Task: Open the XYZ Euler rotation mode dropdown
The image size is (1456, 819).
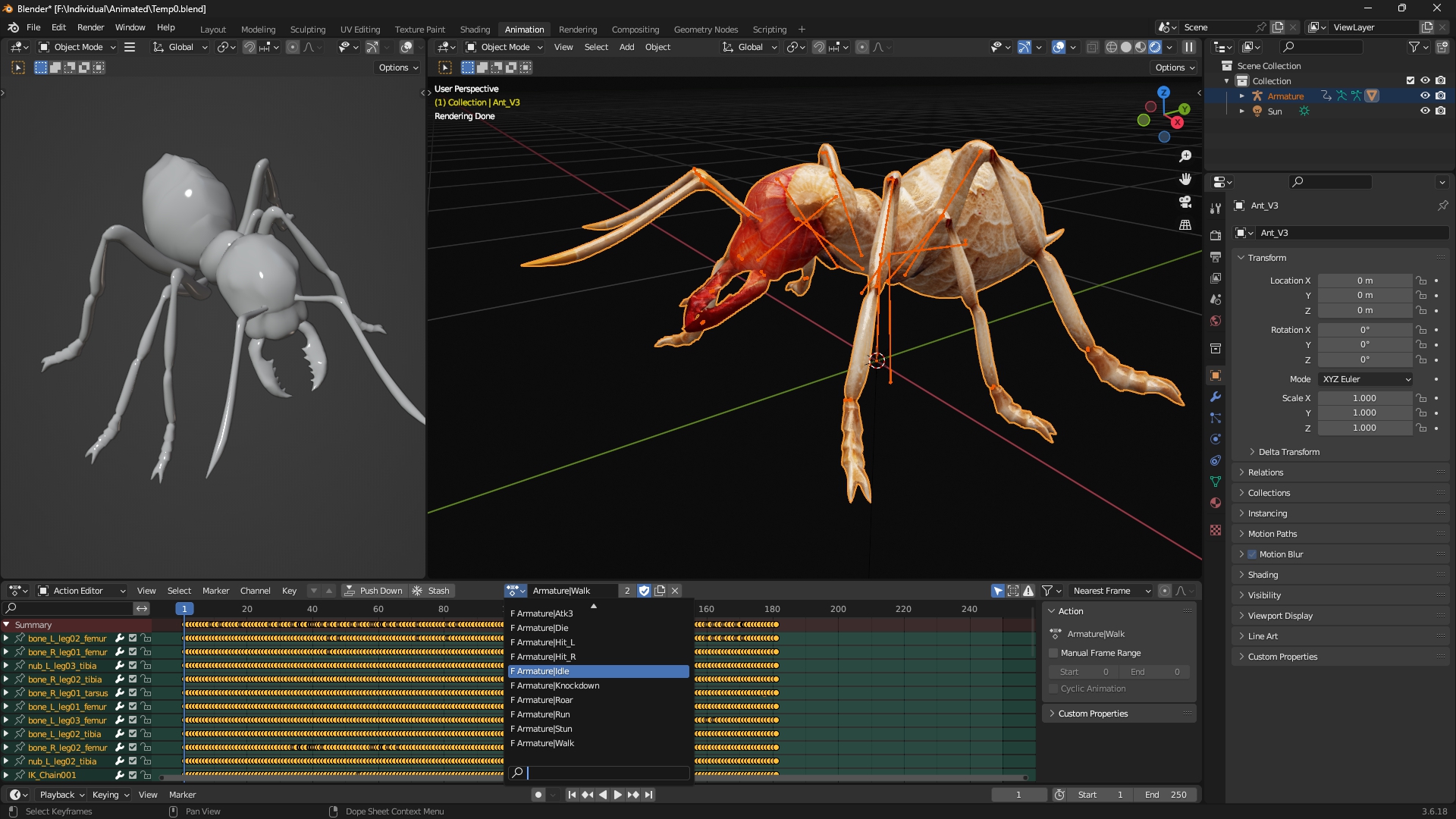Action: [1366, 379]
